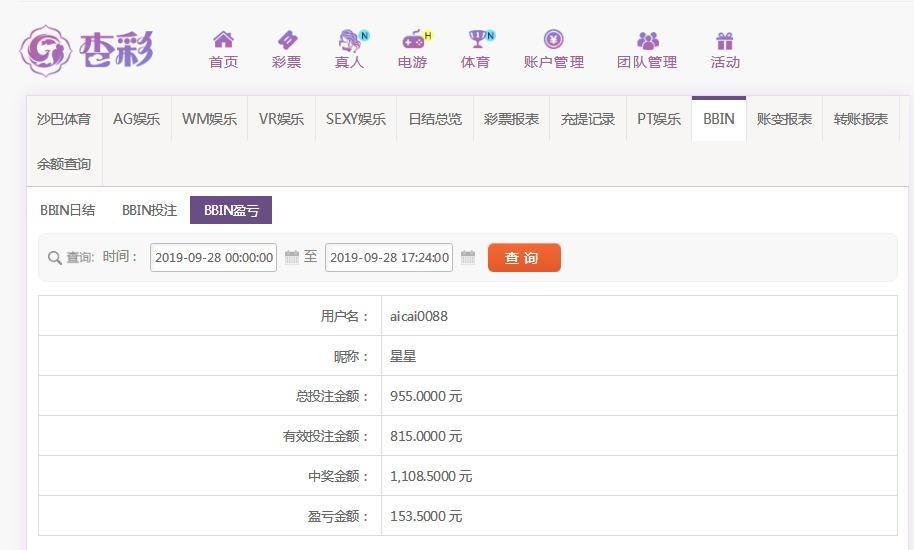
Task: Click the username value aicai0088
Action: pyautogui.click(x=419, y=316)
